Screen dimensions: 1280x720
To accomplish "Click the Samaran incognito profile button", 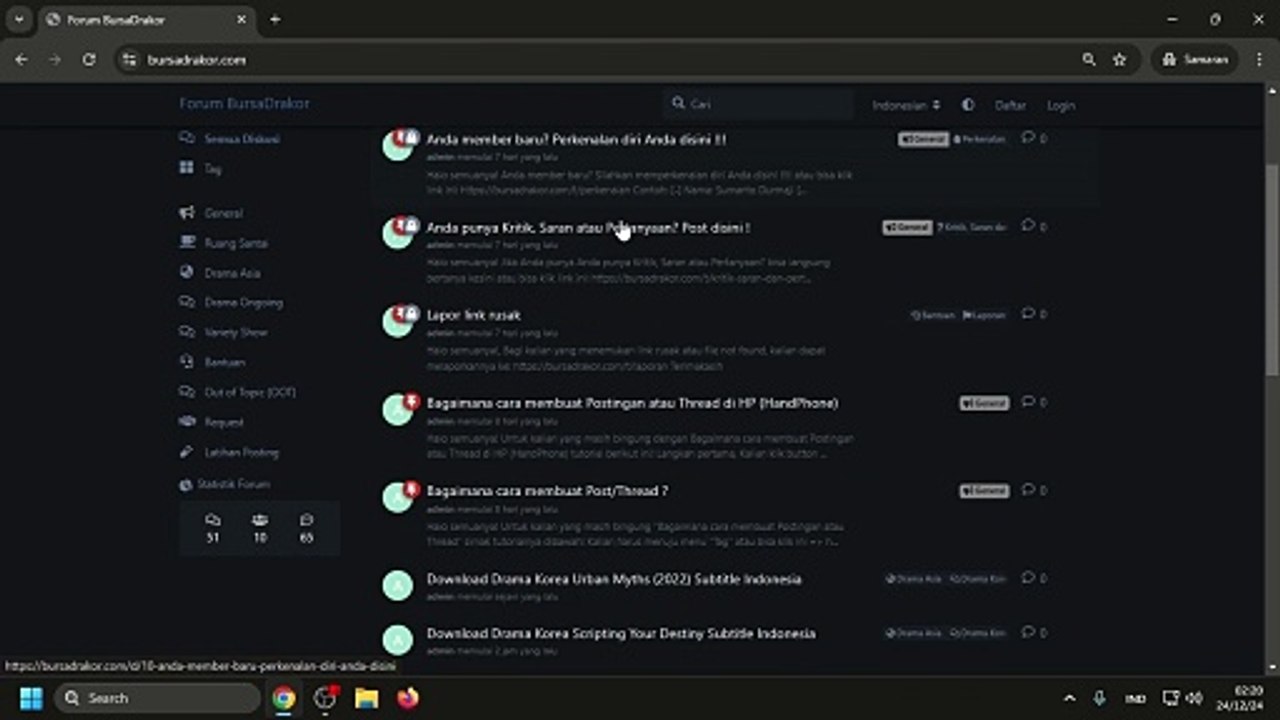I will (x=1195, y=60).
